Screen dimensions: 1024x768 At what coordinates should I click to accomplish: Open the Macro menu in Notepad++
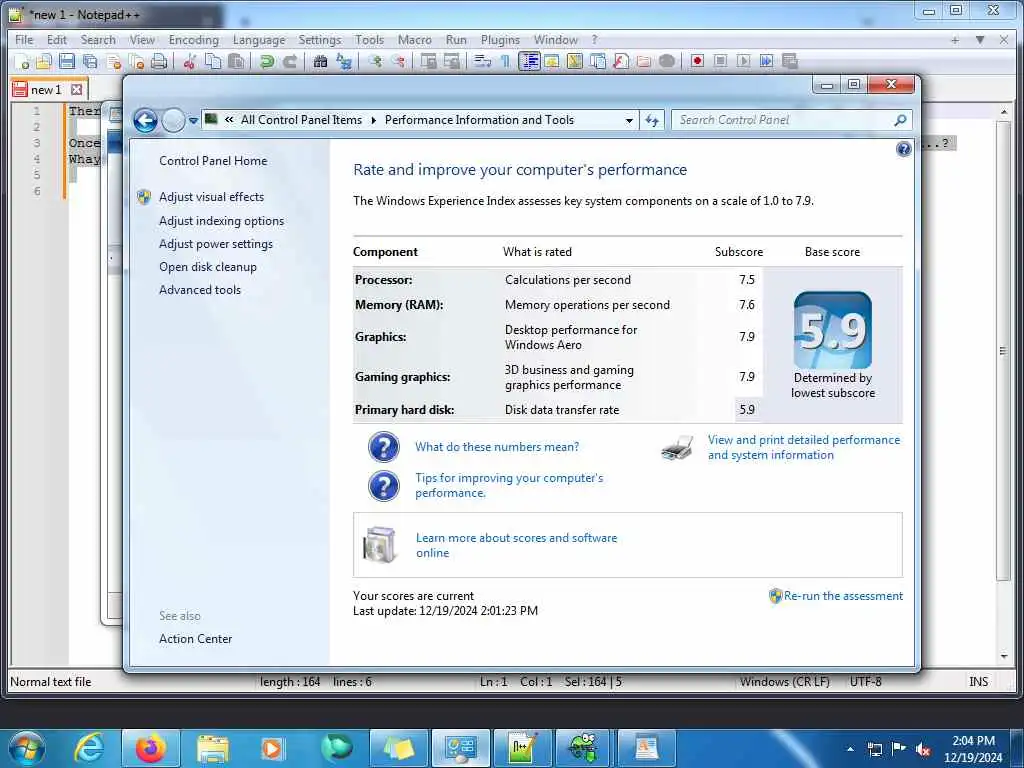(x=415, y=40)
